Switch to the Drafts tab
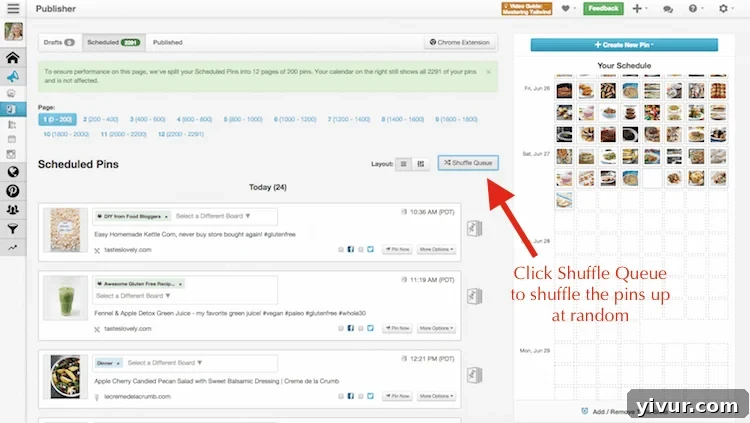This screenshot has height=423, width=750. tap(56, 43)
